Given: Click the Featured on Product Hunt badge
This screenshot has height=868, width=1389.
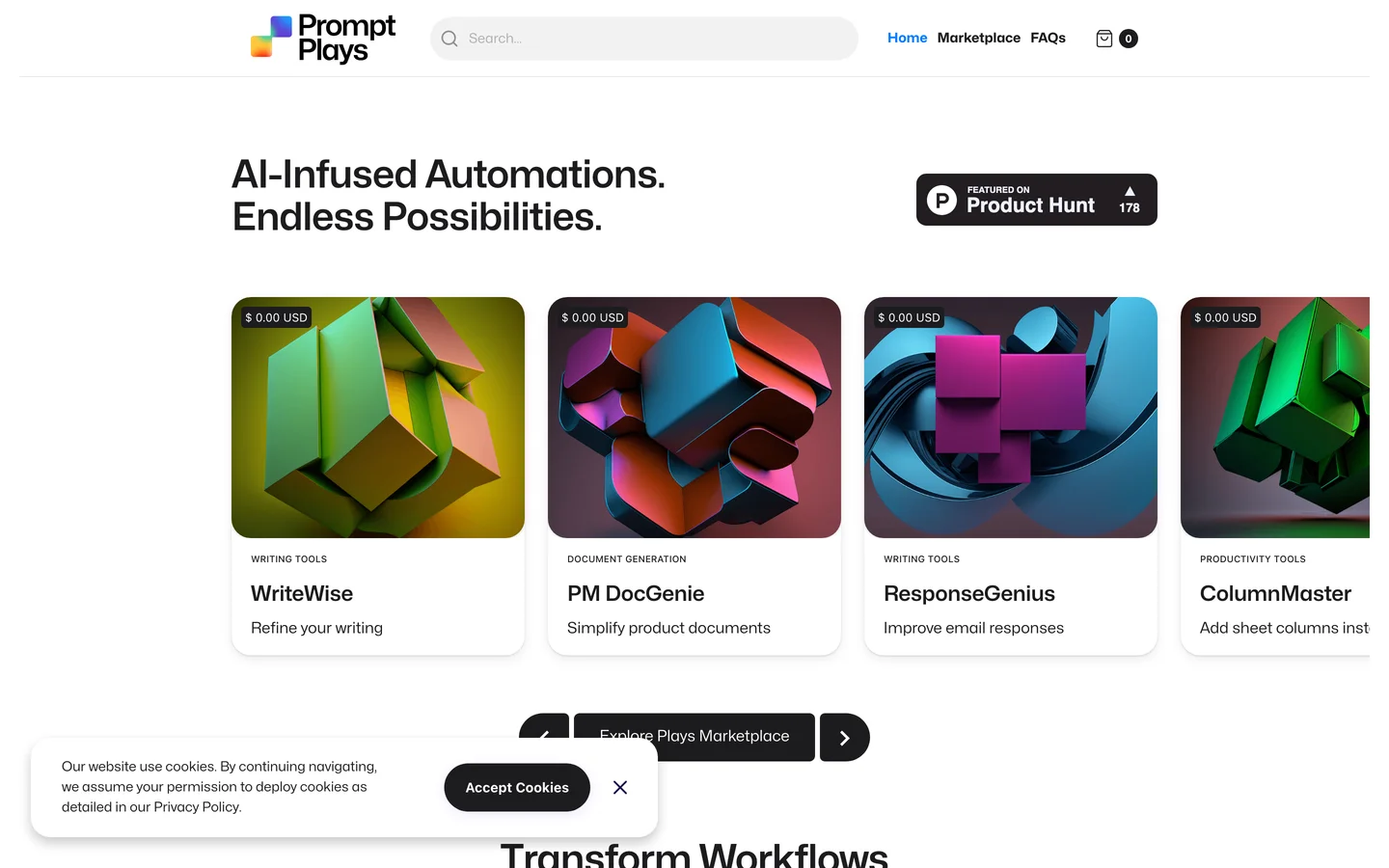Looking at the screenshot, I should click(x=1037, y=200).
